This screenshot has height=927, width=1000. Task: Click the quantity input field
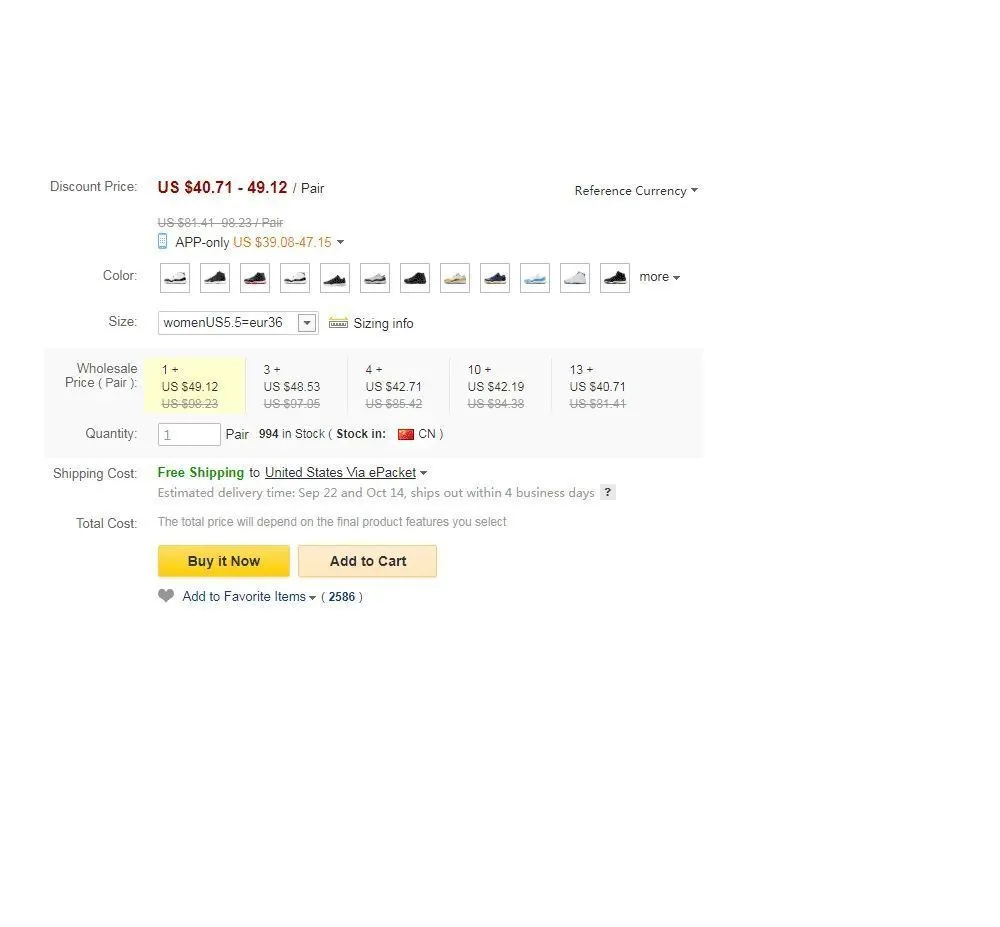[x=189, y=434]
